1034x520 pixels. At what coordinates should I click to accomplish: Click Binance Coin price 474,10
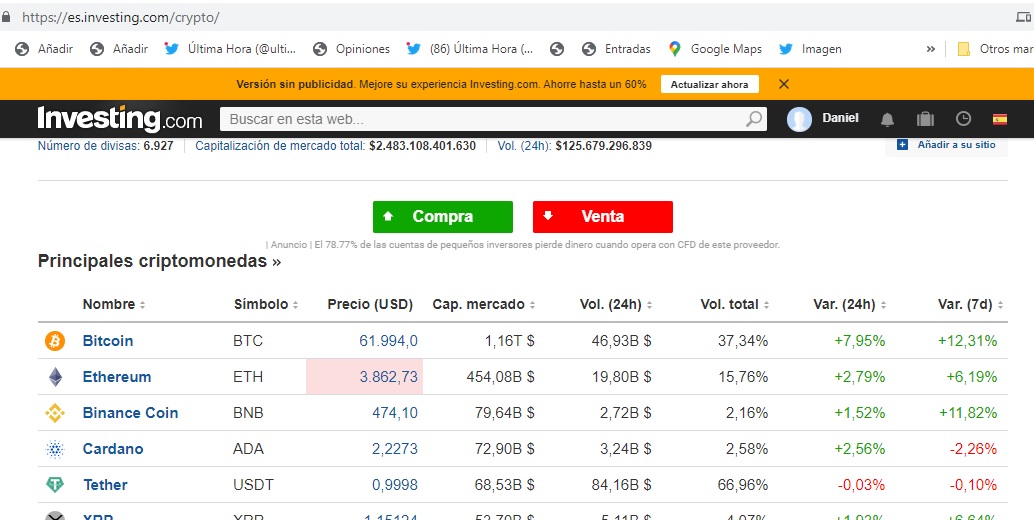tap(394, 413)
